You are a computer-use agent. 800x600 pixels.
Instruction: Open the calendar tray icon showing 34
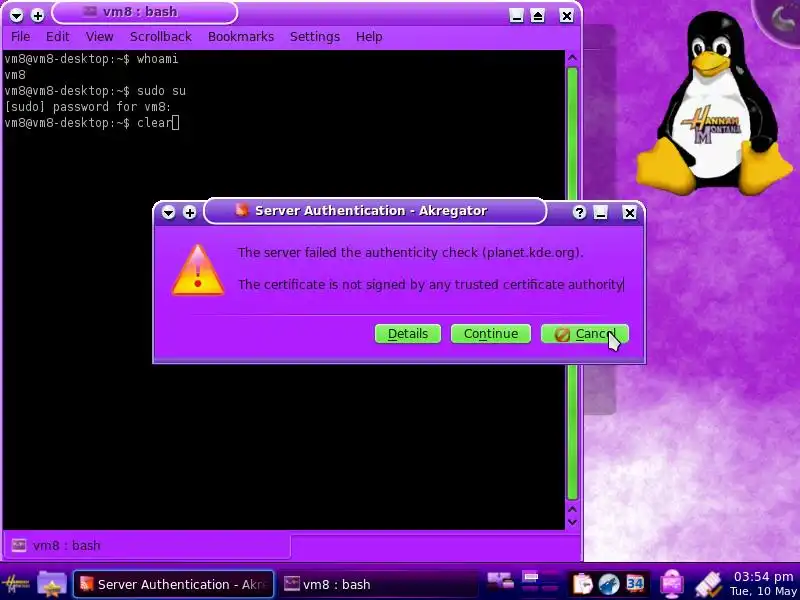pyautogui.click(x=635, y=584)
